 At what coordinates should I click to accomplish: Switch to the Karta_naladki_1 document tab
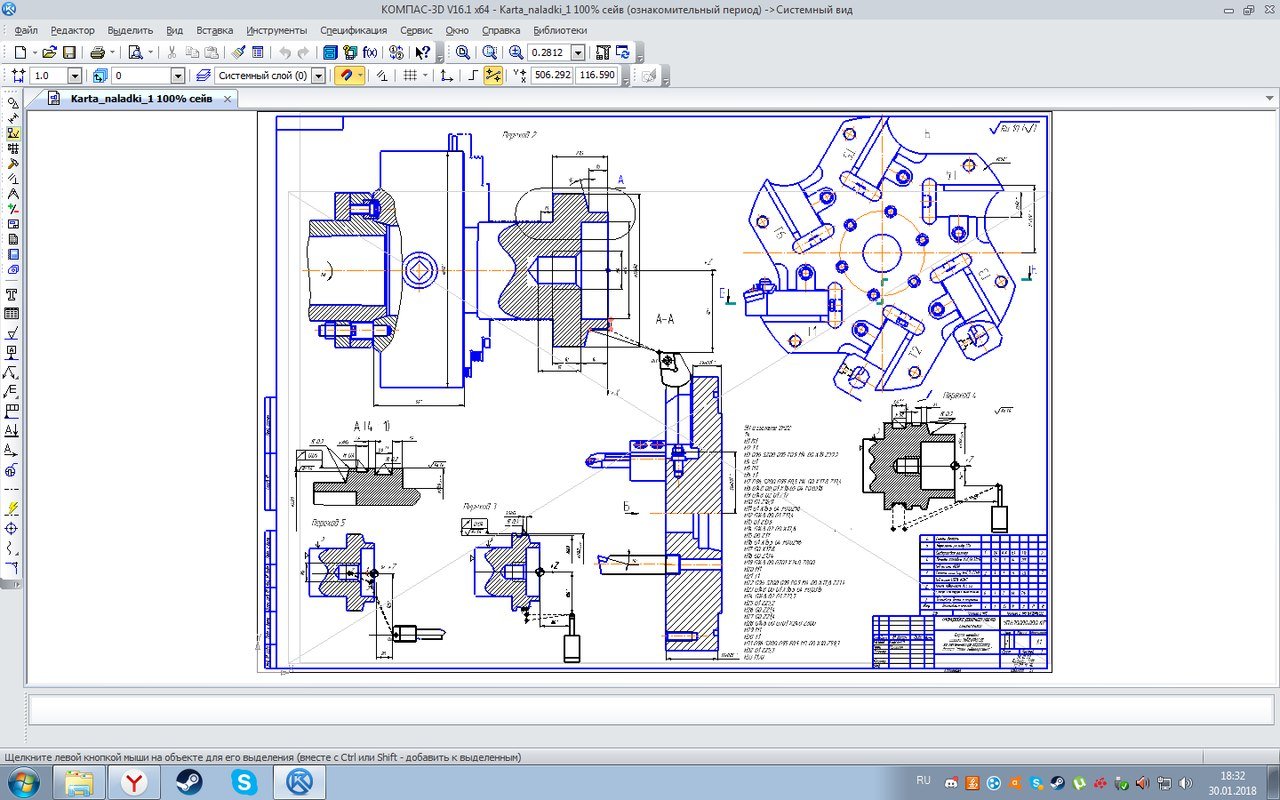pos(139,98)
